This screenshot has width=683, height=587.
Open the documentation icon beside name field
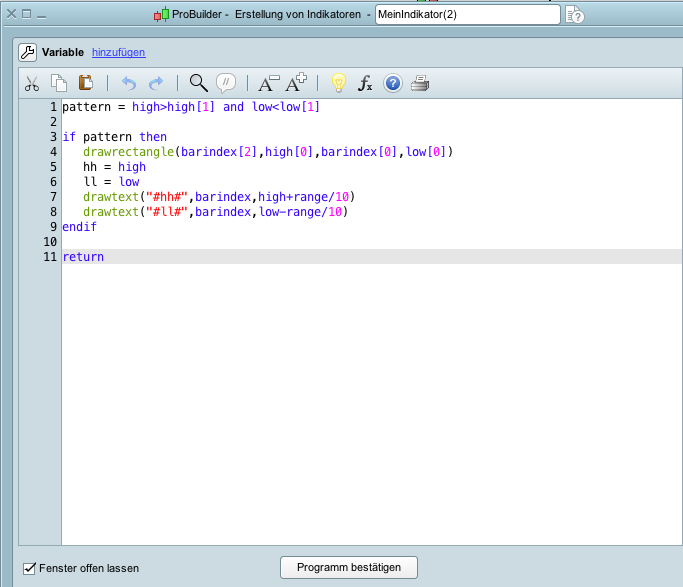pos(575,14)
